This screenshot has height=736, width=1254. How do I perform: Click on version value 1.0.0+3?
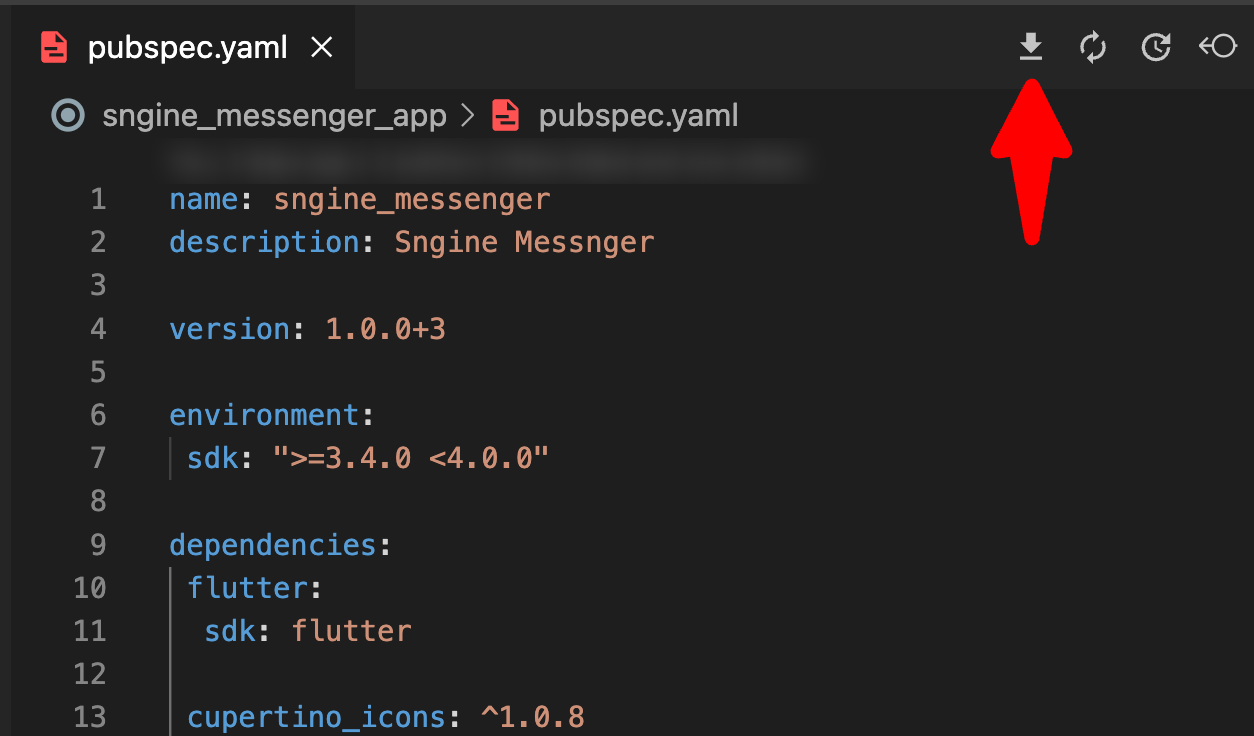pos(386,329)
